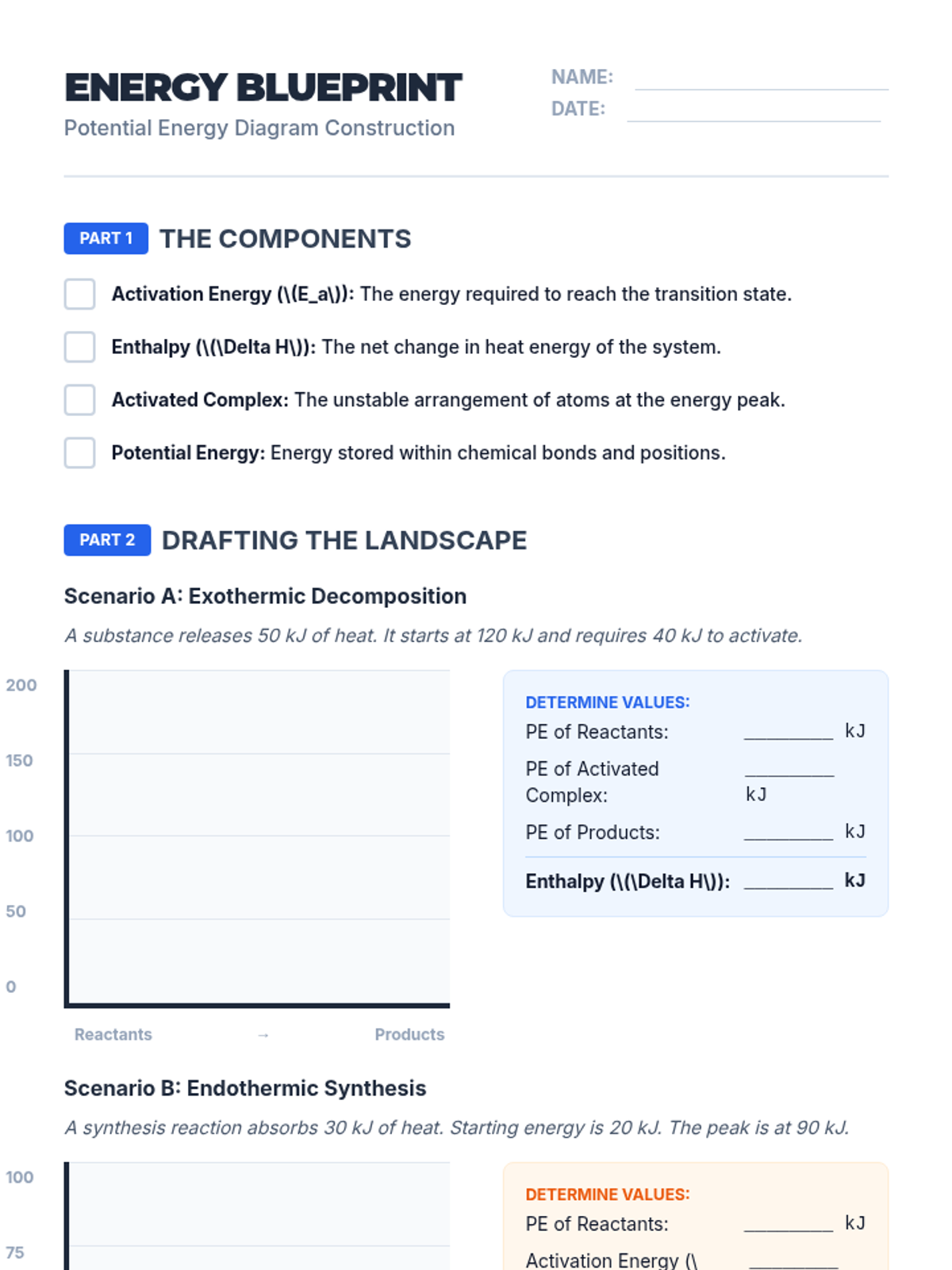Select the ENERGY BLUEPRINT title
This screenshot has width=952, height=1270.
point(263,87)
